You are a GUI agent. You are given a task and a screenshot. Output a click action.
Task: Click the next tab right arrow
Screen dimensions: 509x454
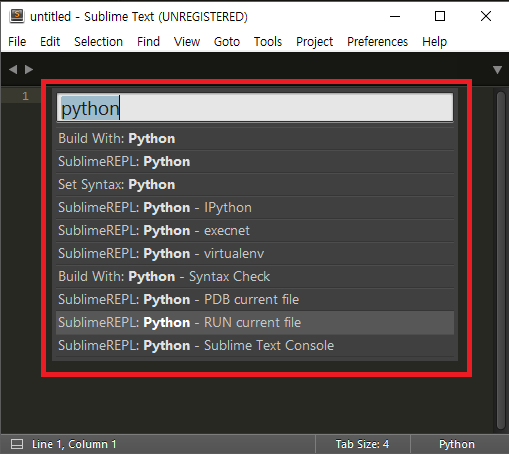tap(29, 69)
